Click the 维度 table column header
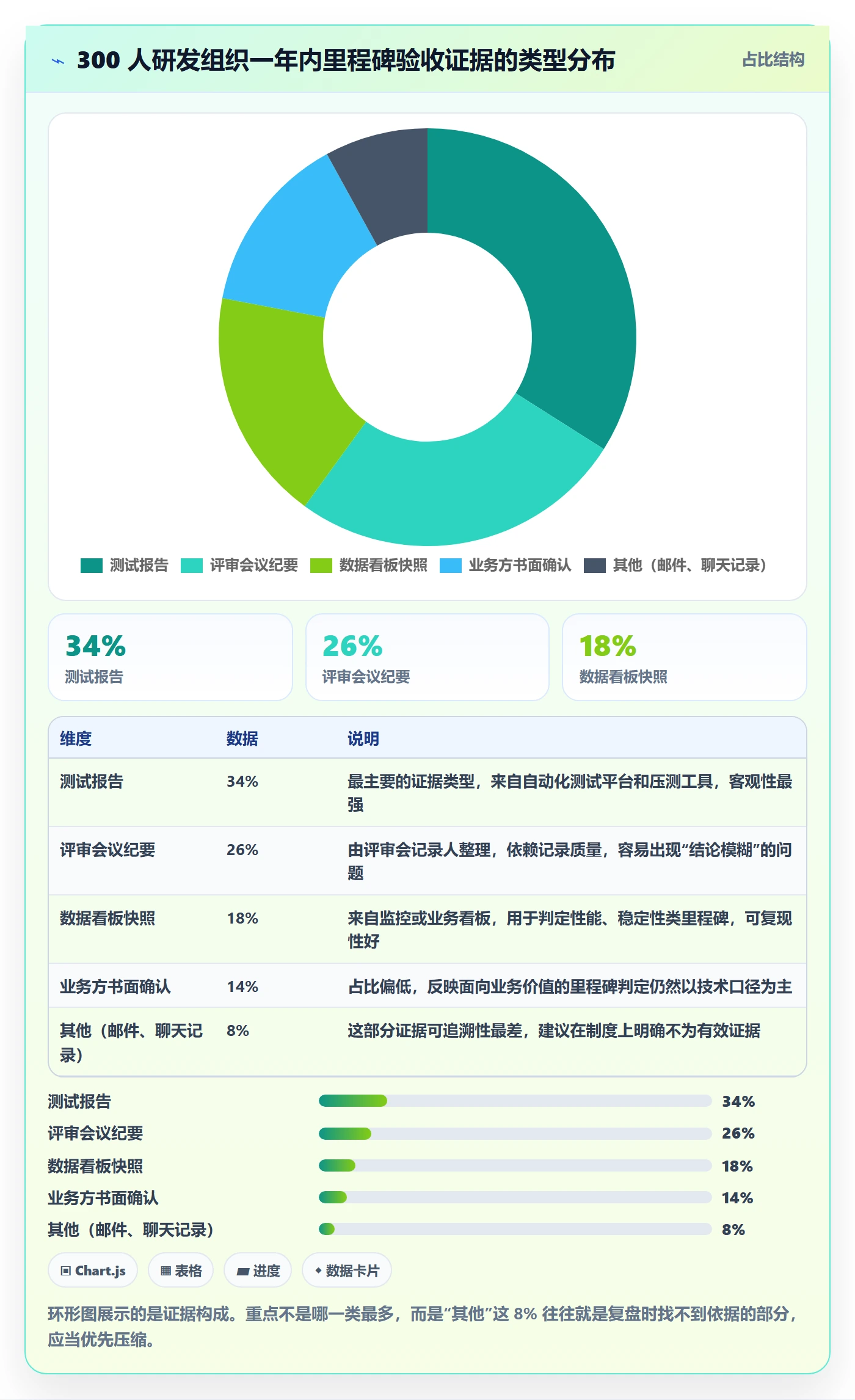The width and height of the screenshot is (855, 1400). 76,738
